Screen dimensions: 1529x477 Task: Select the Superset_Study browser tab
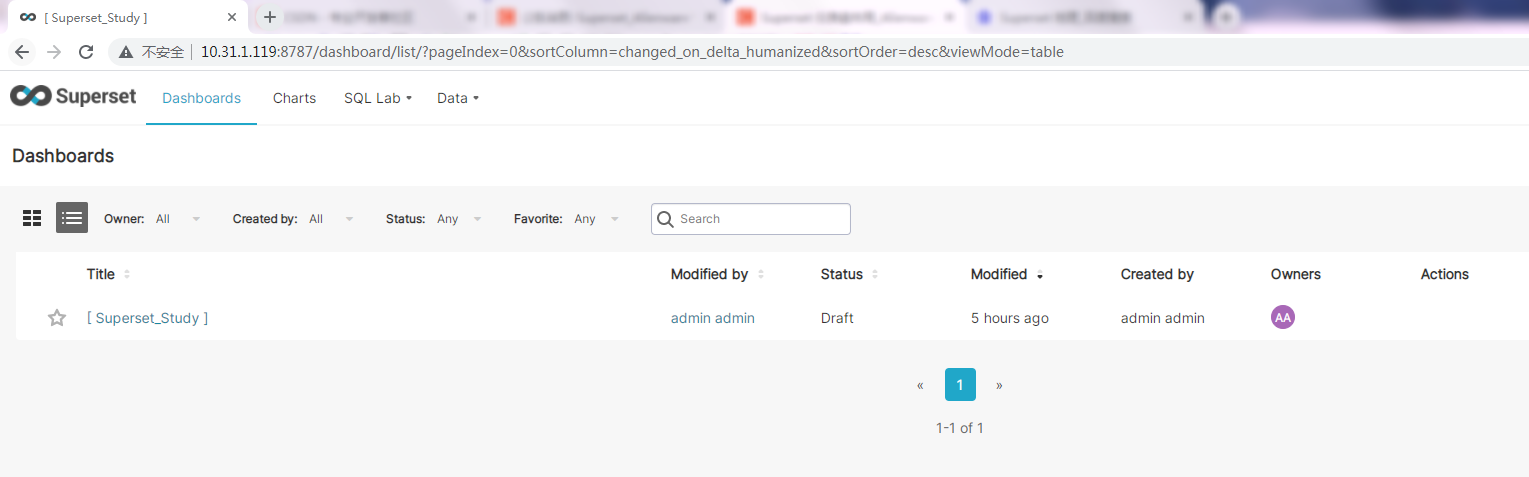click(x=124, y=17)
